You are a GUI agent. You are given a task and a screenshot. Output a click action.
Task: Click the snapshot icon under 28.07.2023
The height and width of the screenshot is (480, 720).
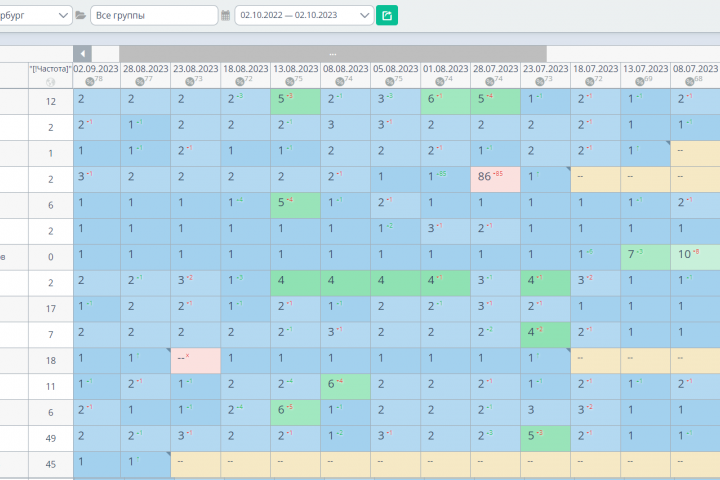pos(490,82)
